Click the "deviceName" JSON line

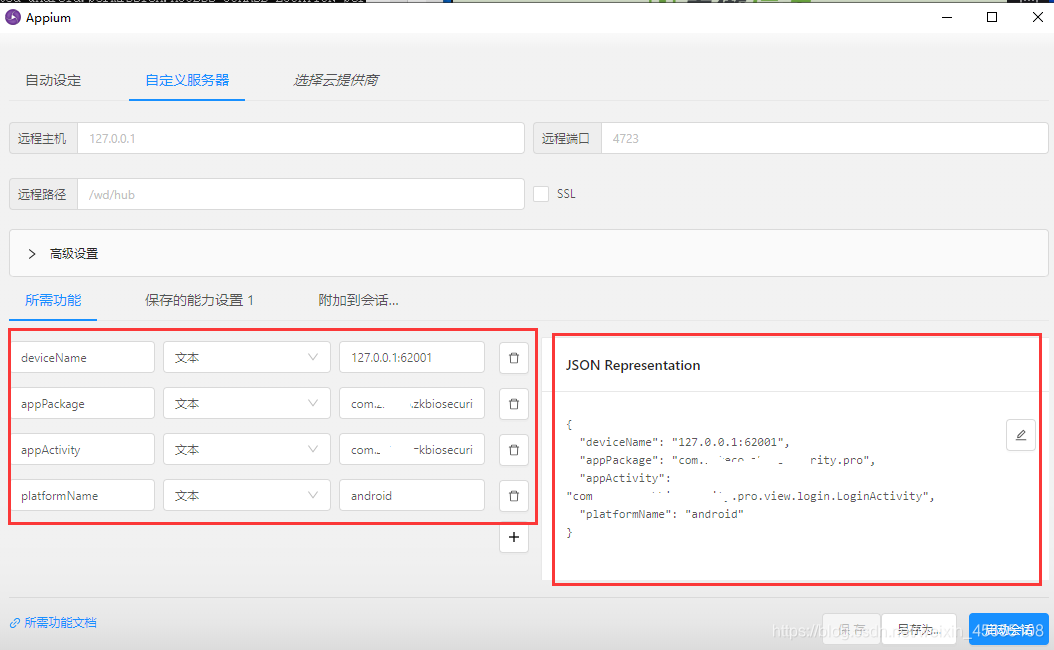[684, 442]
